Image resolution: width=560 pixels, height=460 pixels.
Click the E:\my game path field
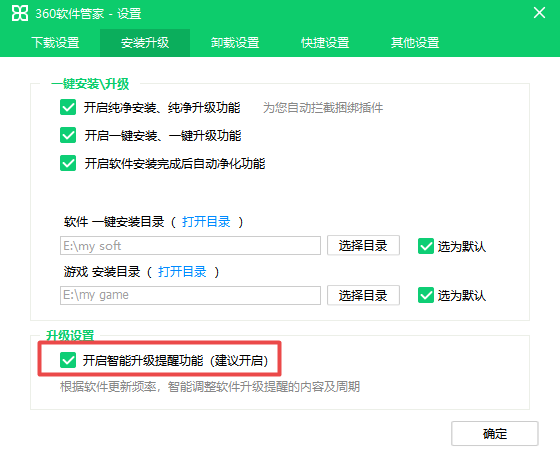click(x=190, y=295)
